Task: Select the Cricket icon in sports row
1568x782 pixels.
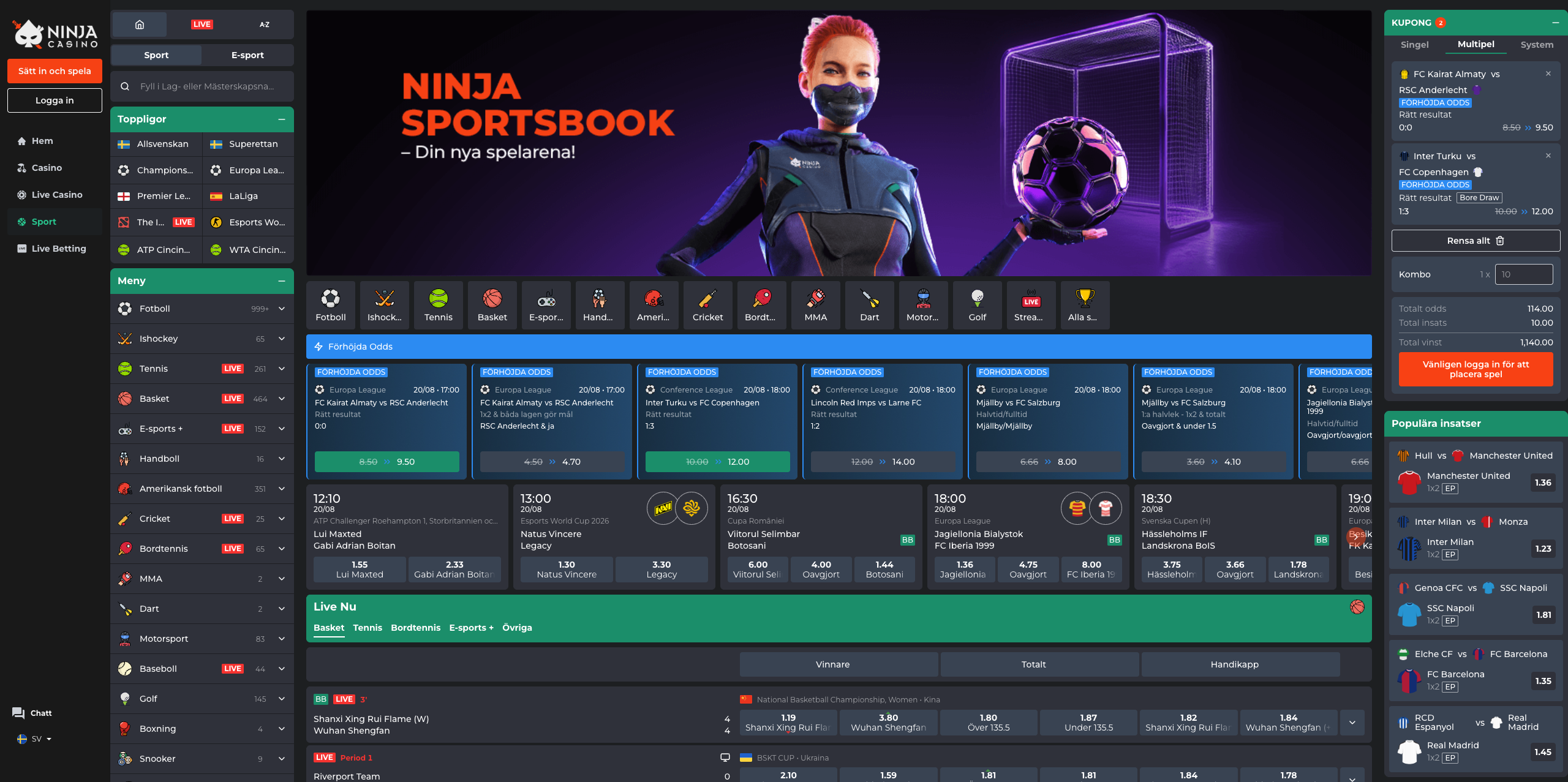Action: pos(708,306)
